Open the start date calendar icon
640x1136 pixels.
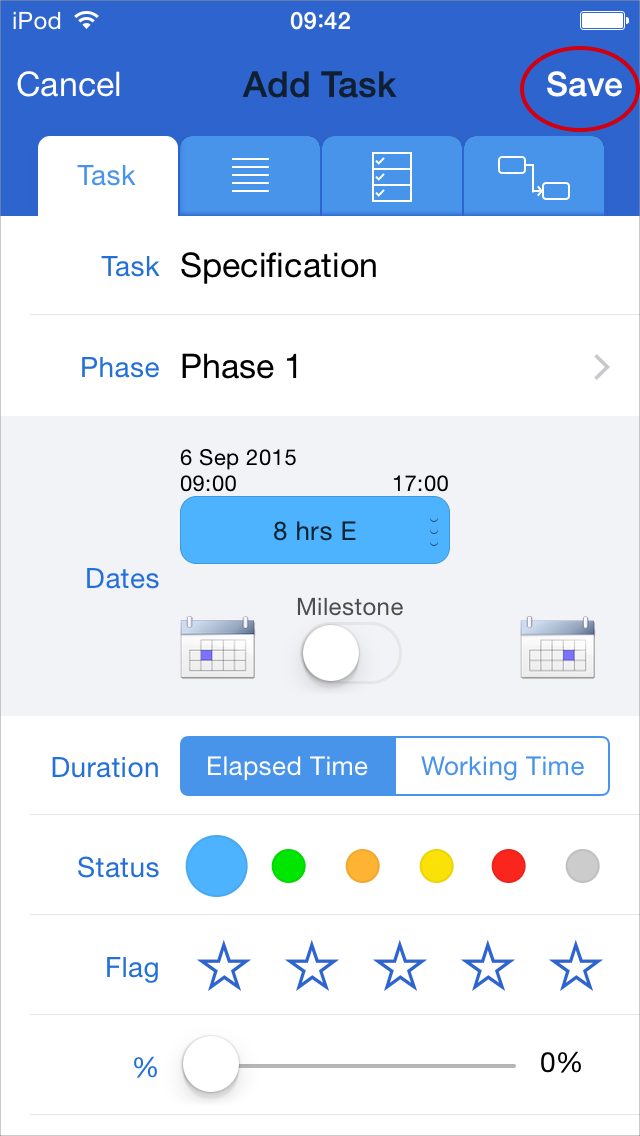[218, 648]
